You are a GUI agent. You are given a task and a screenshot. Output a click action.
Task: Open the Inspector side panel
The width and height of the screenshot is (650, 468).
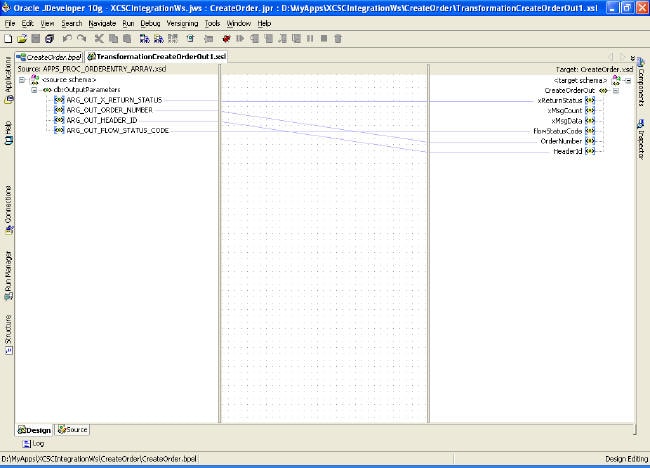click(641, 143)
